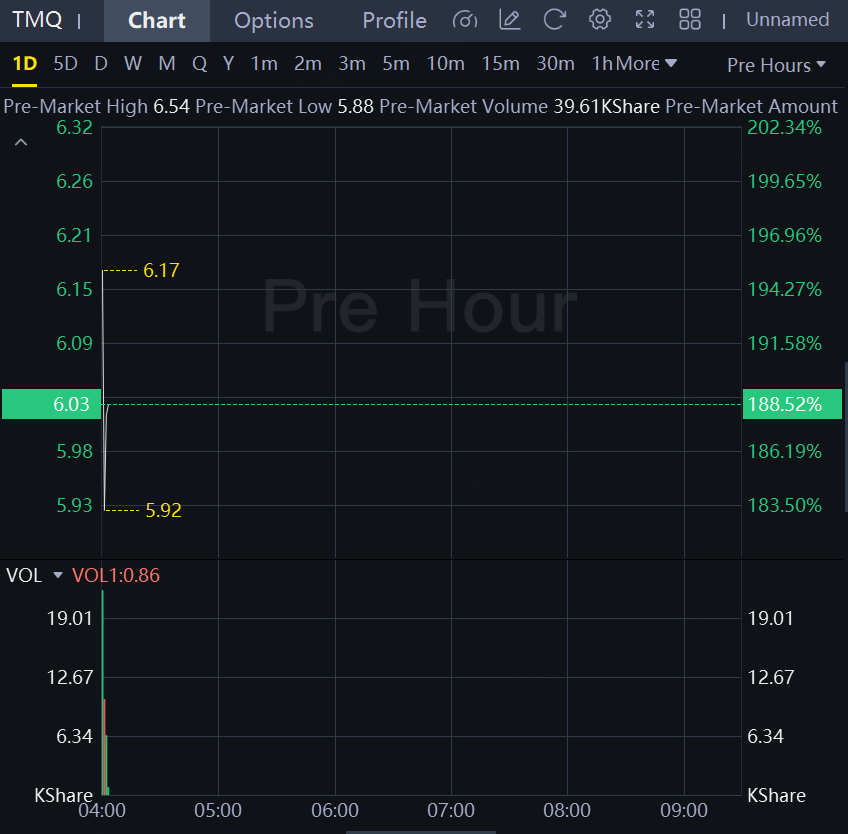Select the M monthly timeframe
Image resolution: width=848 pixels, height=834 pixels.
(167, 64)
